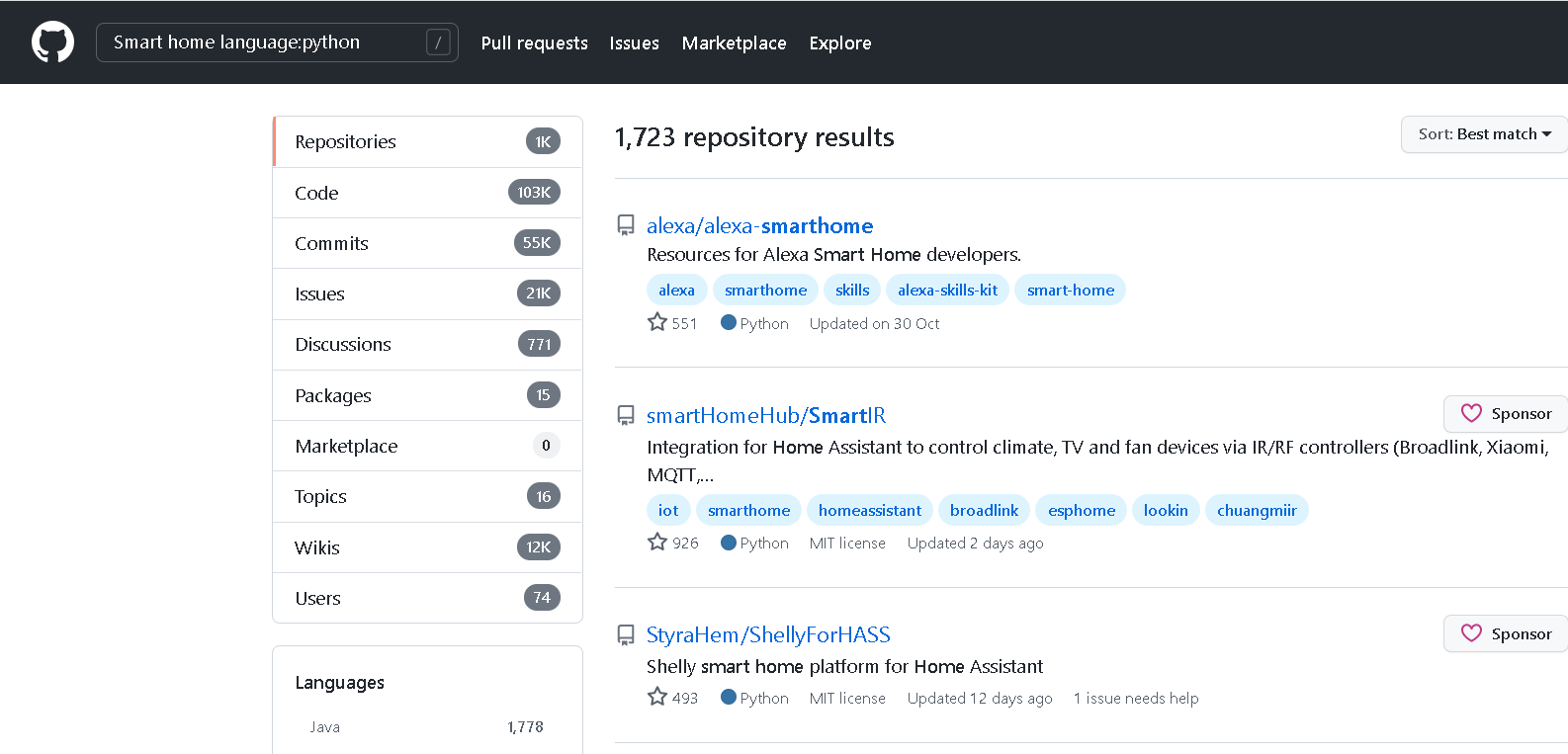Click the 'Languages' heading
The height and width of the screenshot is (754, 1568).
point(339,683)
